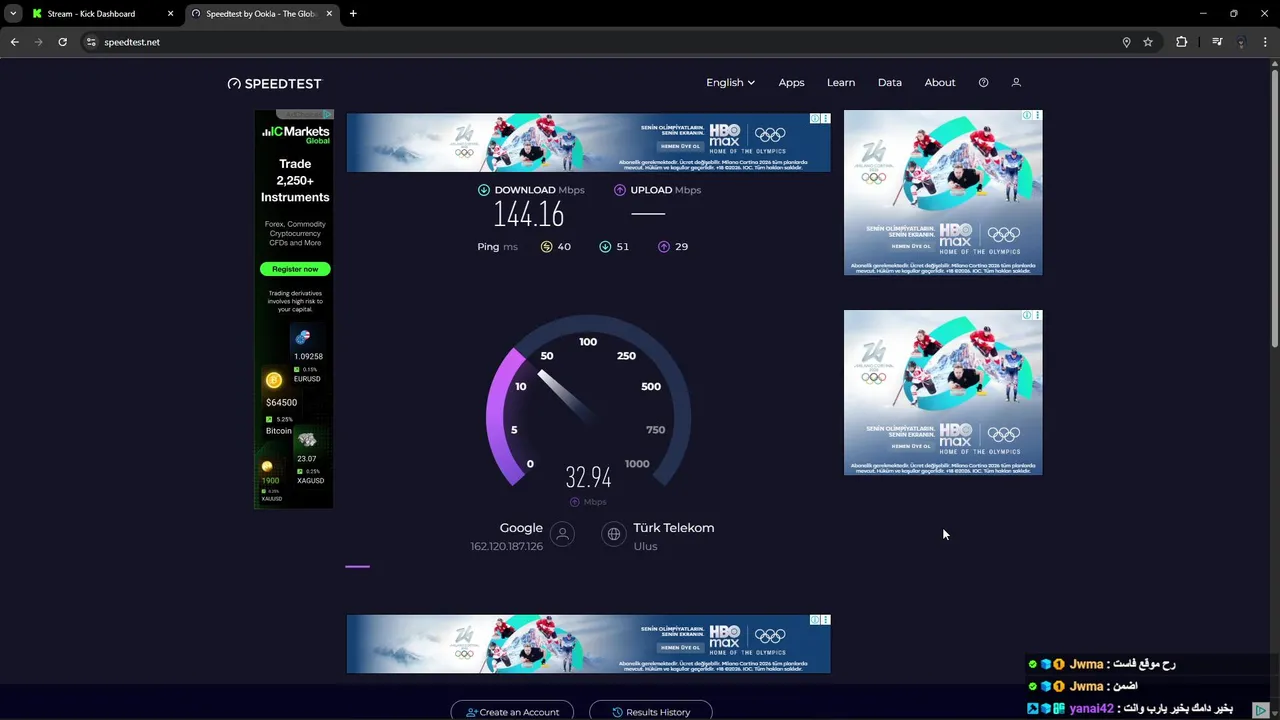Open location permission icon in address bar
This screenshot has height=720, width=1280.
[x=1126, y=42]
